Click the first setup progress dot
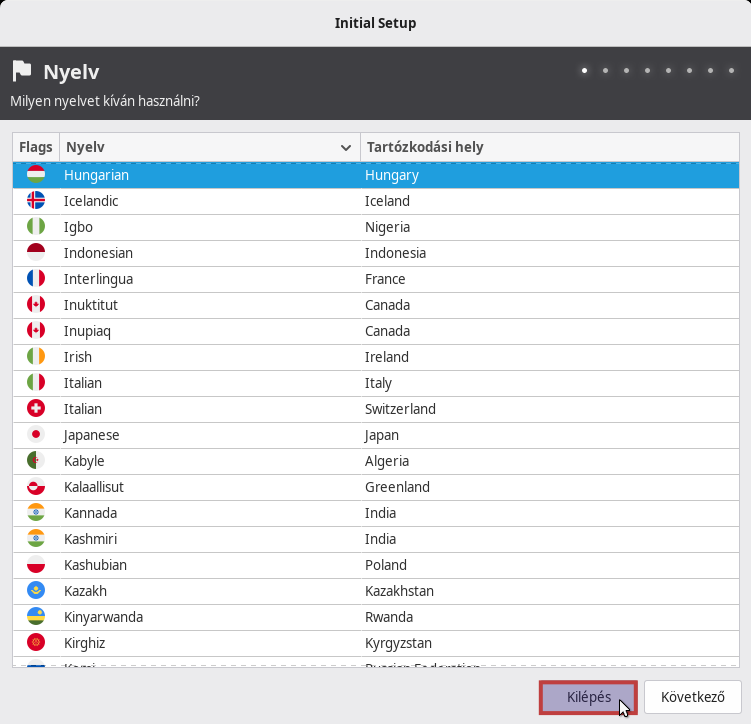 [584, 71]
